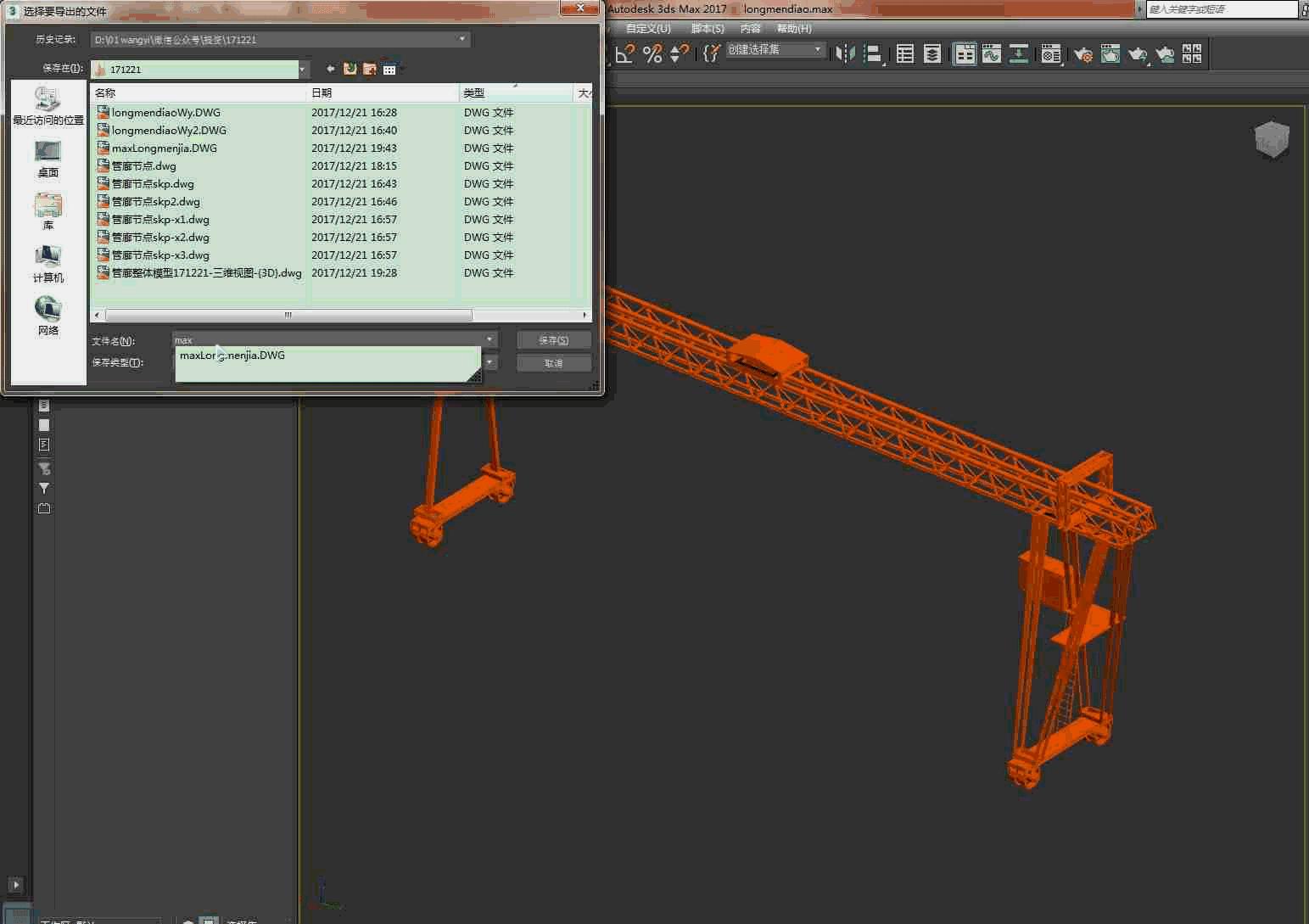1309x924 pixels.
Task: Click the 保存(S) button
Action: coord(553,340)
